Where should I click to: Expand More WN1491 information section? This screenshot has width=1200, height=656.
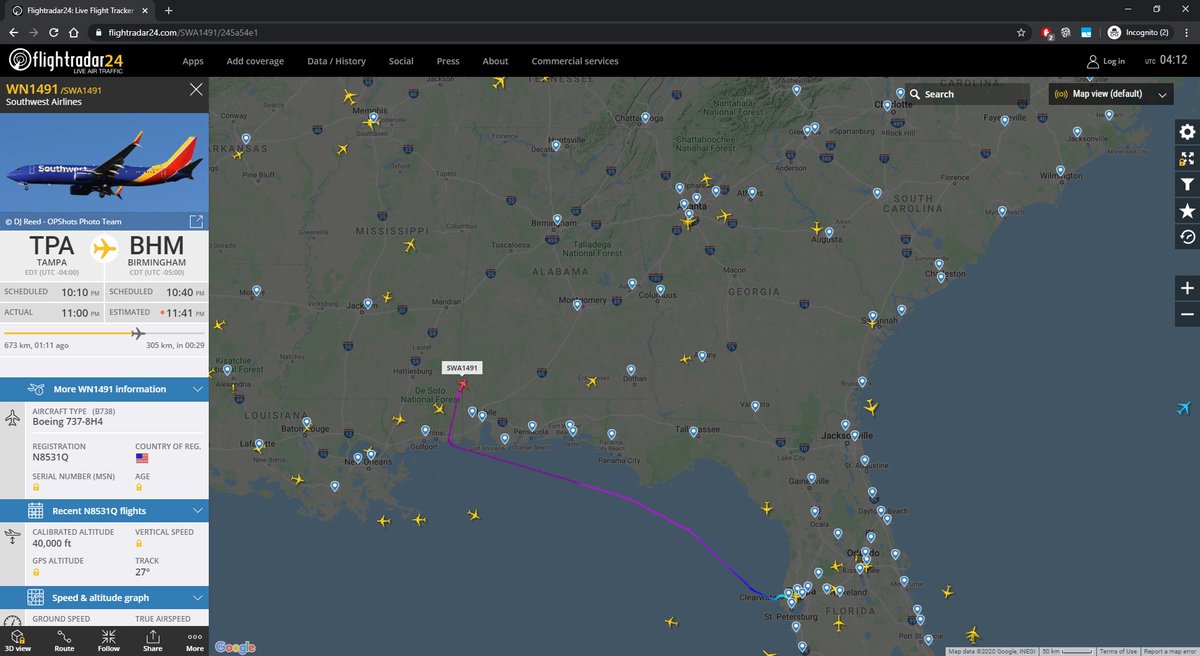[x=104, y=389]
